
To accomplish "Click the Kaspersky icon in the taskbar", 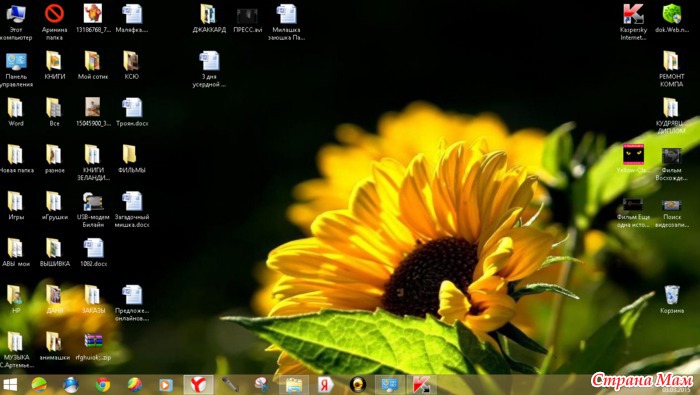I will tap(421, 384).
